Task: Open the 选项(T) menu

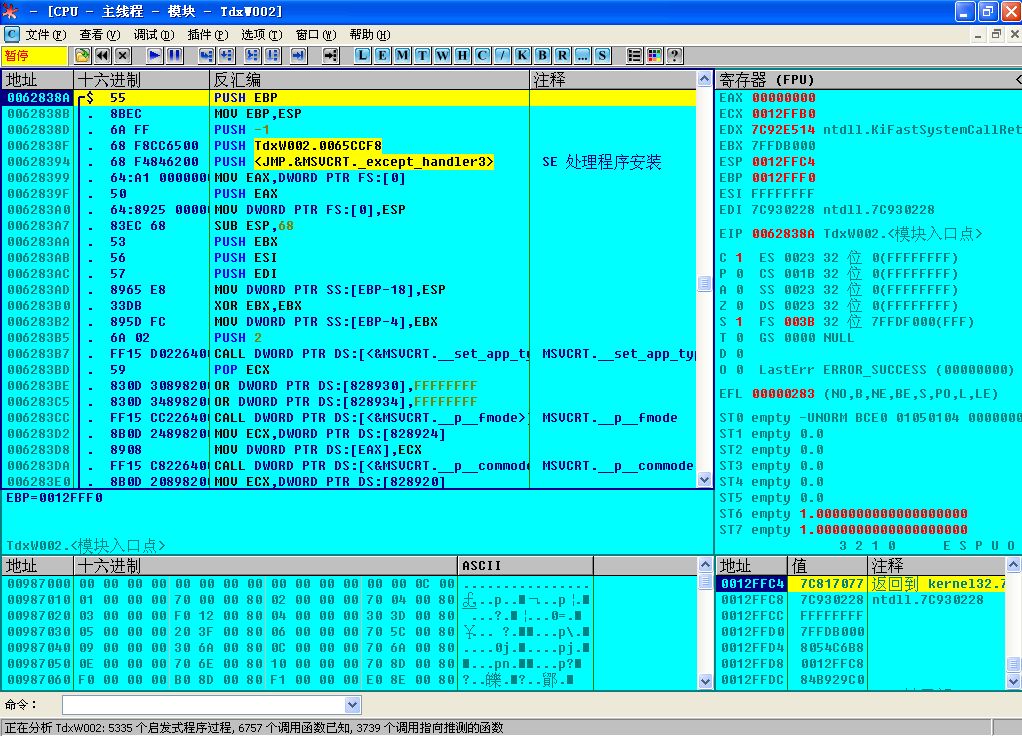Action: pos(262,35)
